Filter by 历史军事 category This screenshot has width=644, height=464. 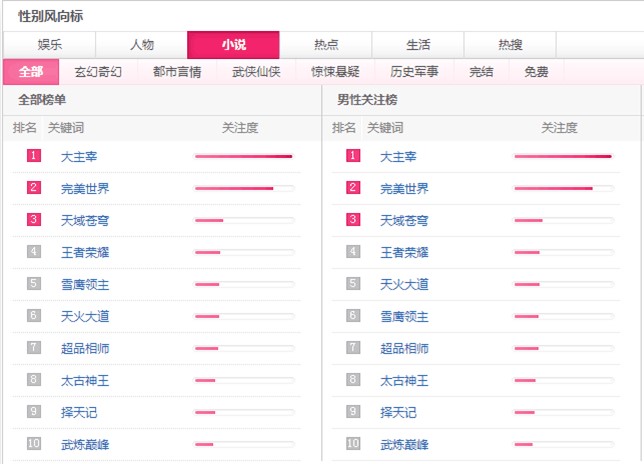pos(414,72)
